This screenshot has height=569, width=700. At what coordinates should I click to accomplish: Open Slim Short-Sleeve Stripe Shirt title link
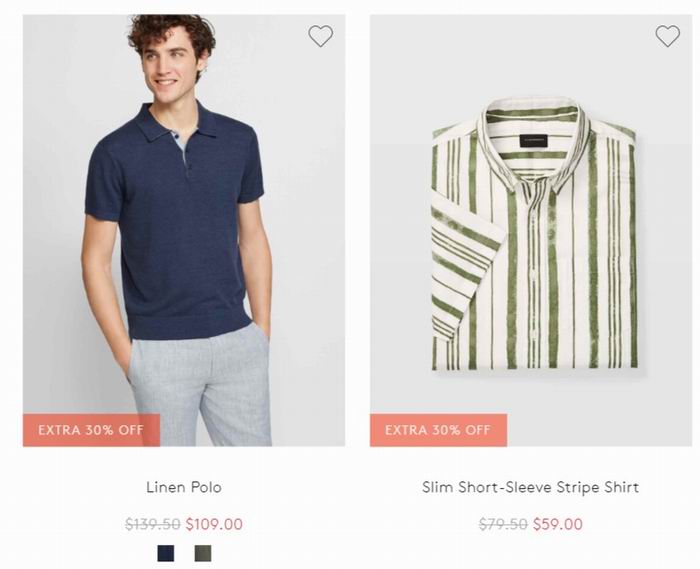point(530,487)
